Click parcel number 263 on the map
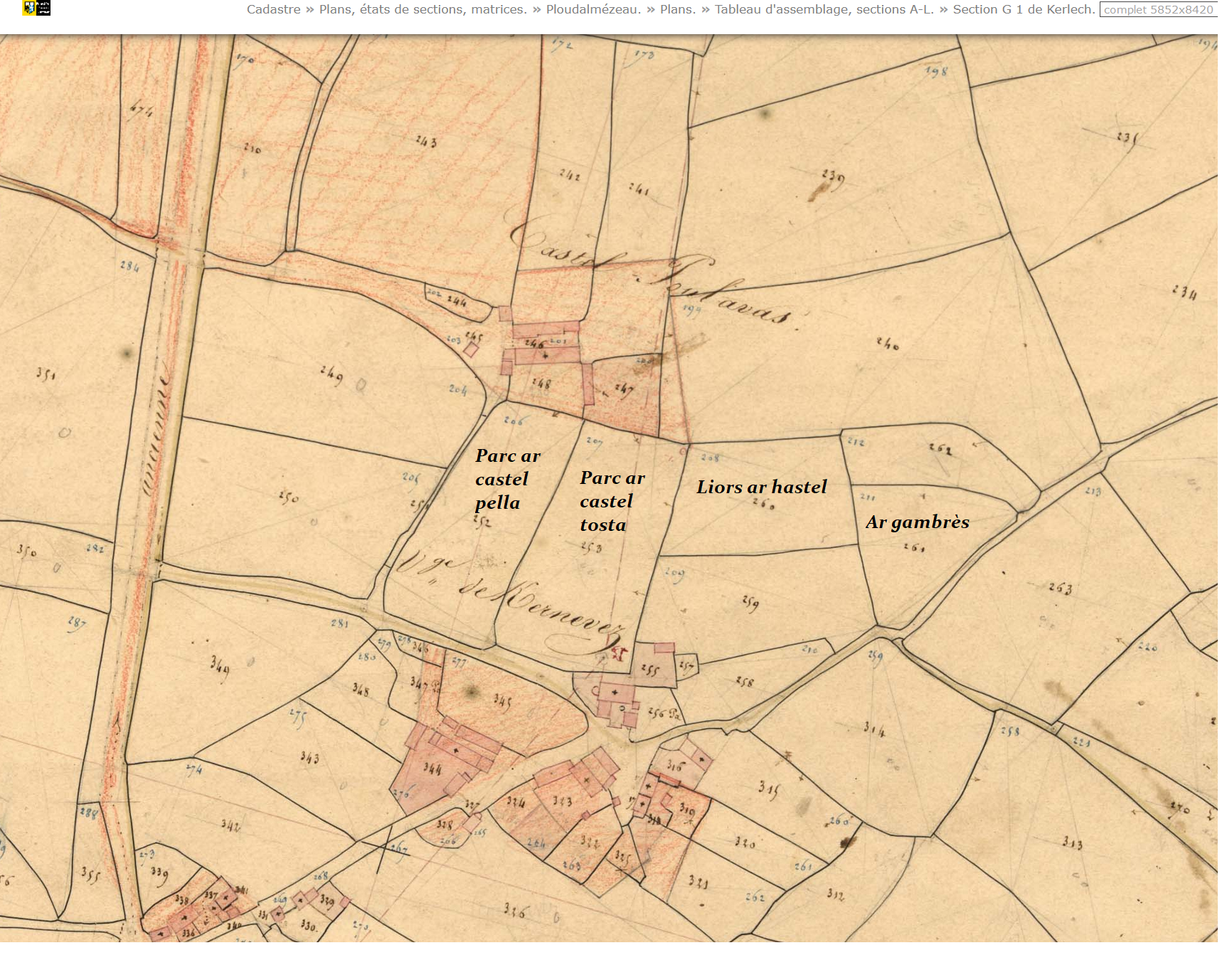Screen dimensions: 1232x965 coord(1060,588)
